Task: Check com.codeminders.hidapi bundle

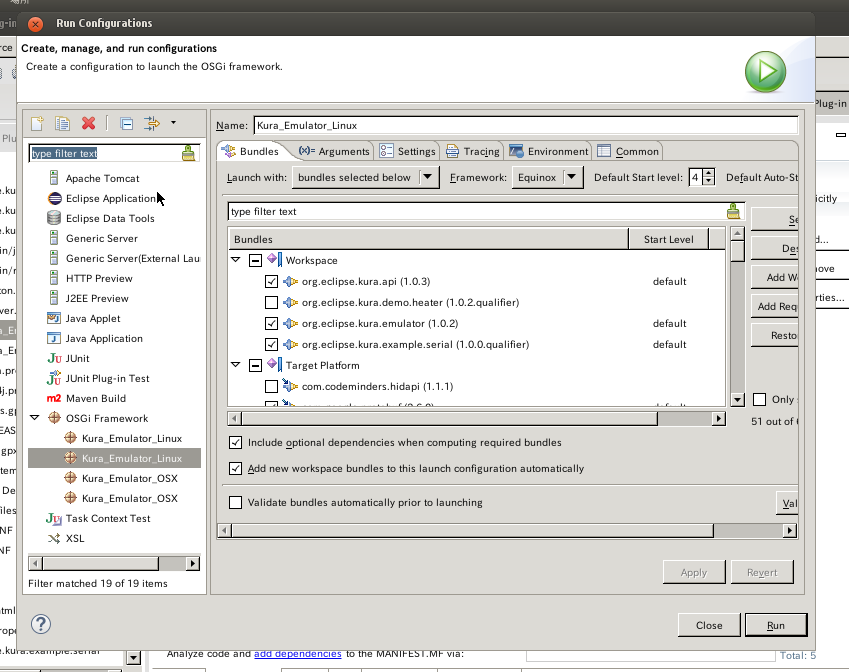Action: [x=271, y=386]
